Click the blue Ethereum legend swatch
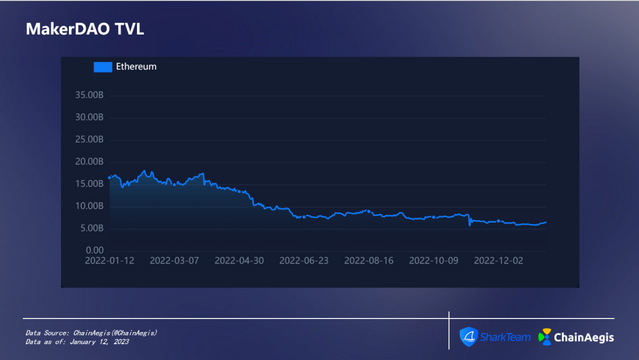This screenshot has width=639, height=360. pyautogui.click(x=103, y=67)
